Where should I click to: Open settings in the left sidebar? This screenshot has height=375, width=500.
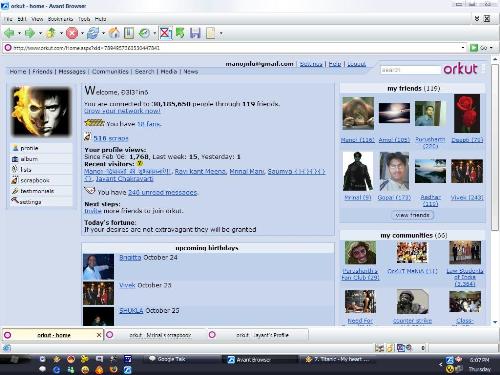pos(41,202)
